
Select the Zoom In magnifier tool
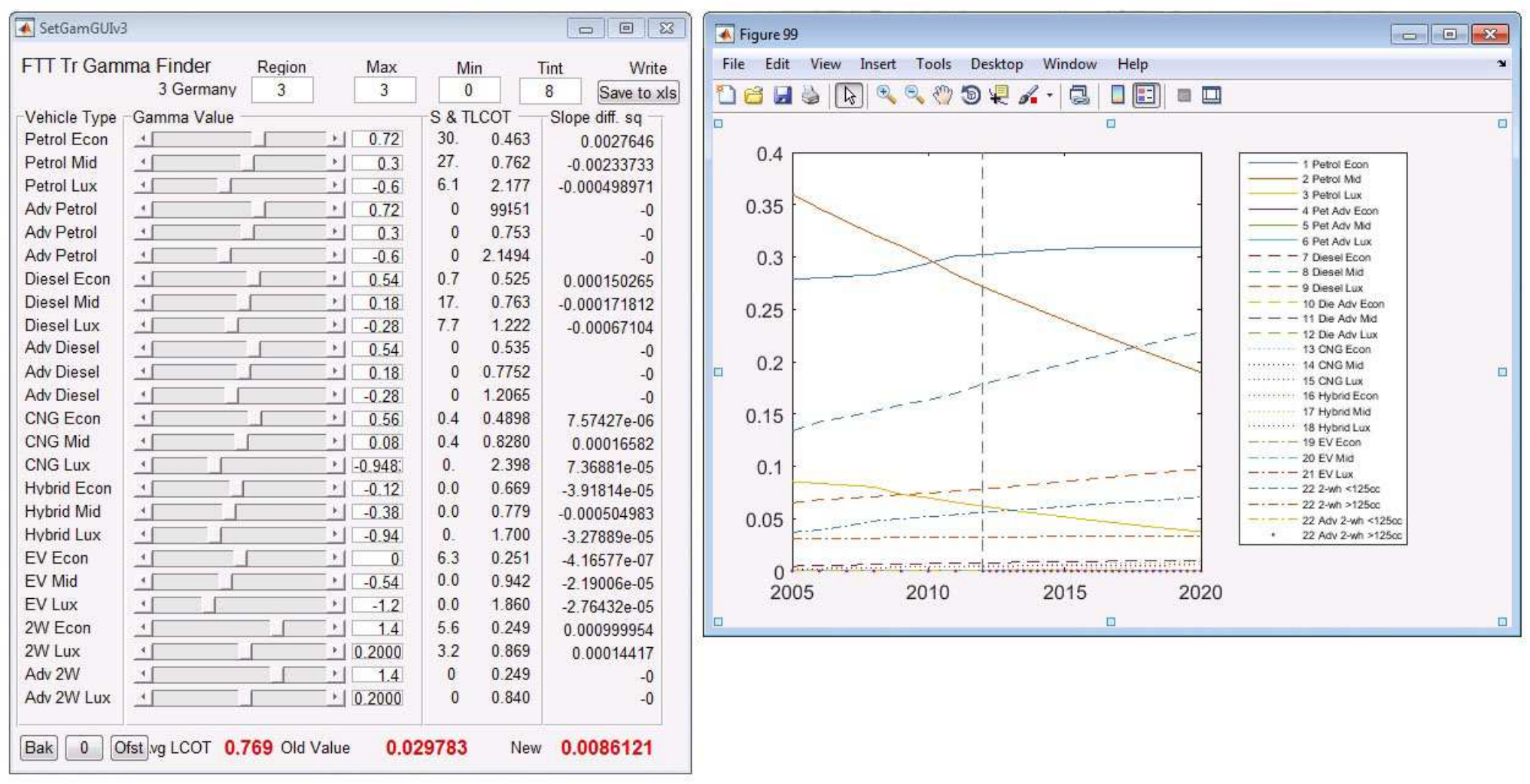tap(886, 95)
